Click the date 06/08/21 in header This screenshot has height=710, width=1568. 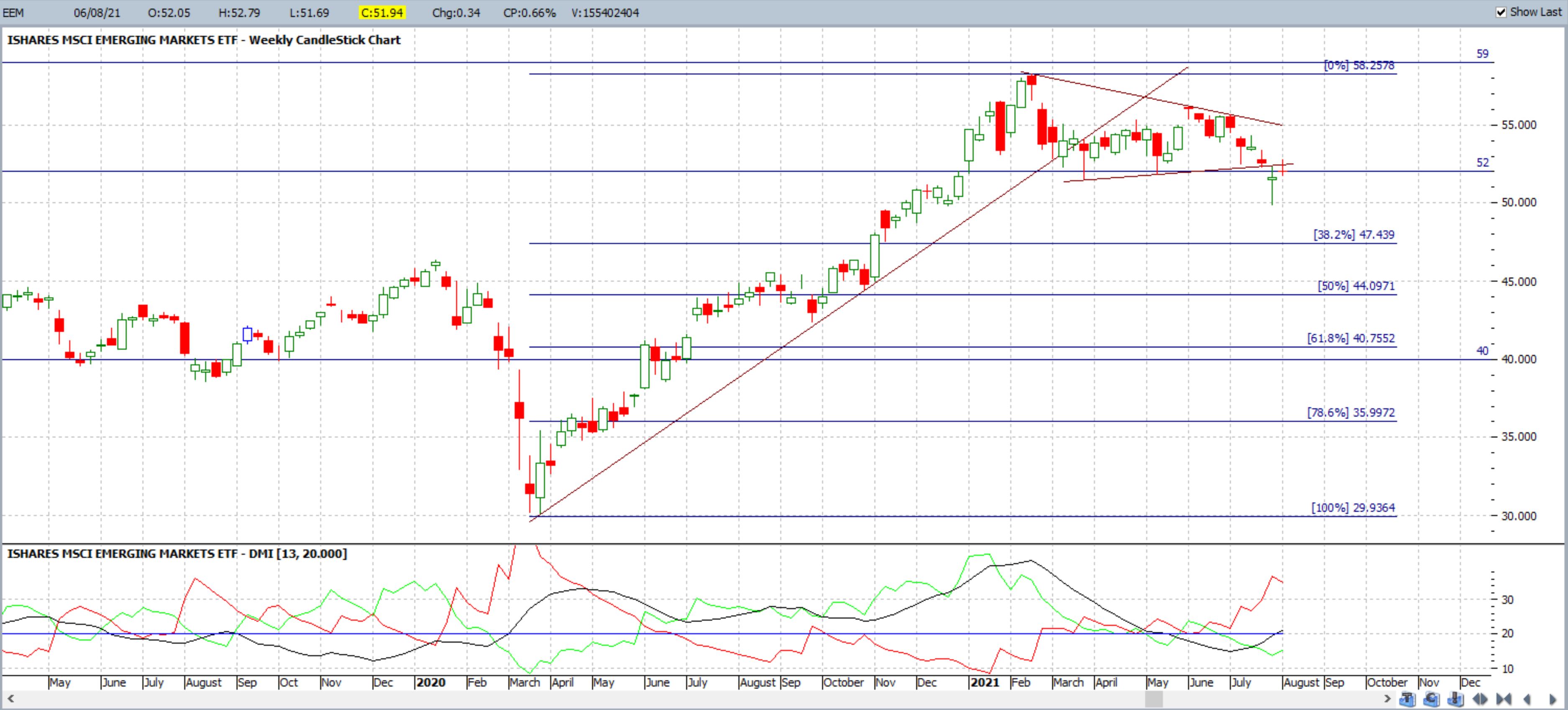click(97, 13)
